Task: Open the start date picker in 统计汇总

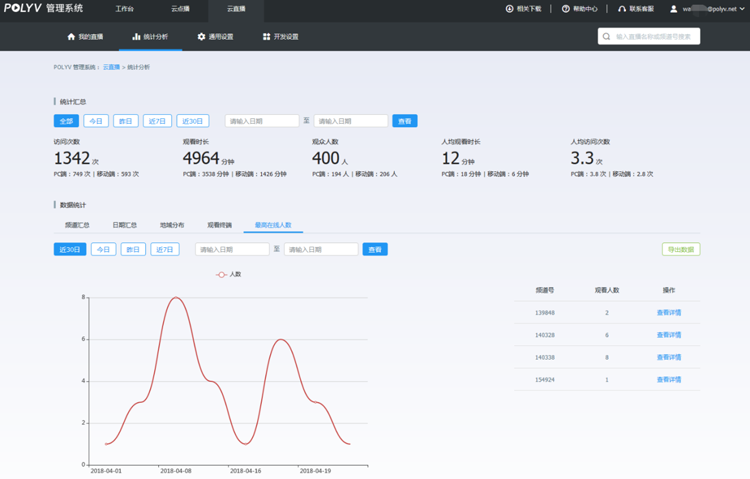Action: (x=262, y=121)
